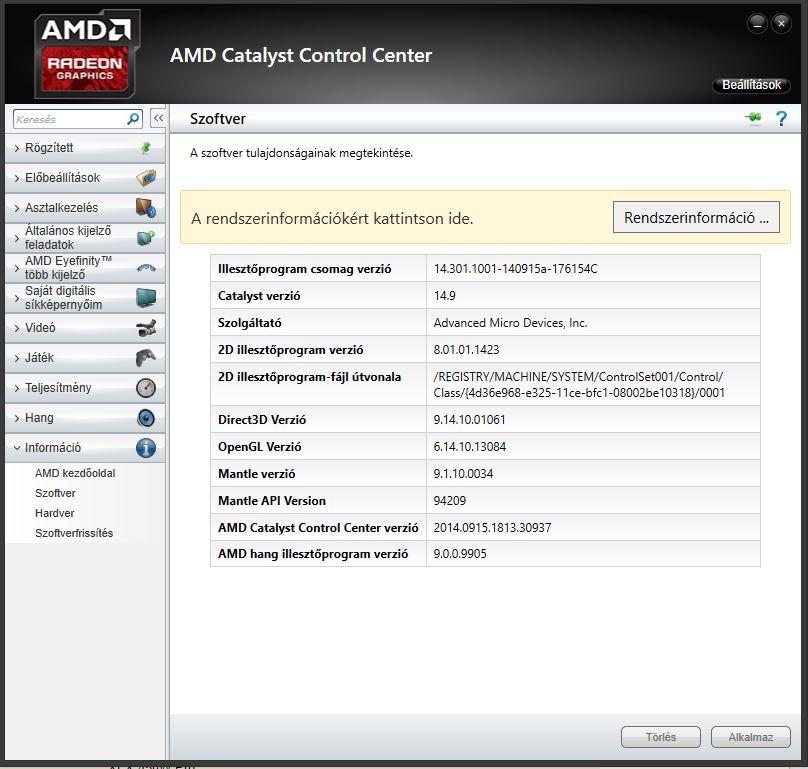The image size is (808, 769).
Task: Click the Mantle verzió value 9.1.10.0034
Action: tap(463, 474)
